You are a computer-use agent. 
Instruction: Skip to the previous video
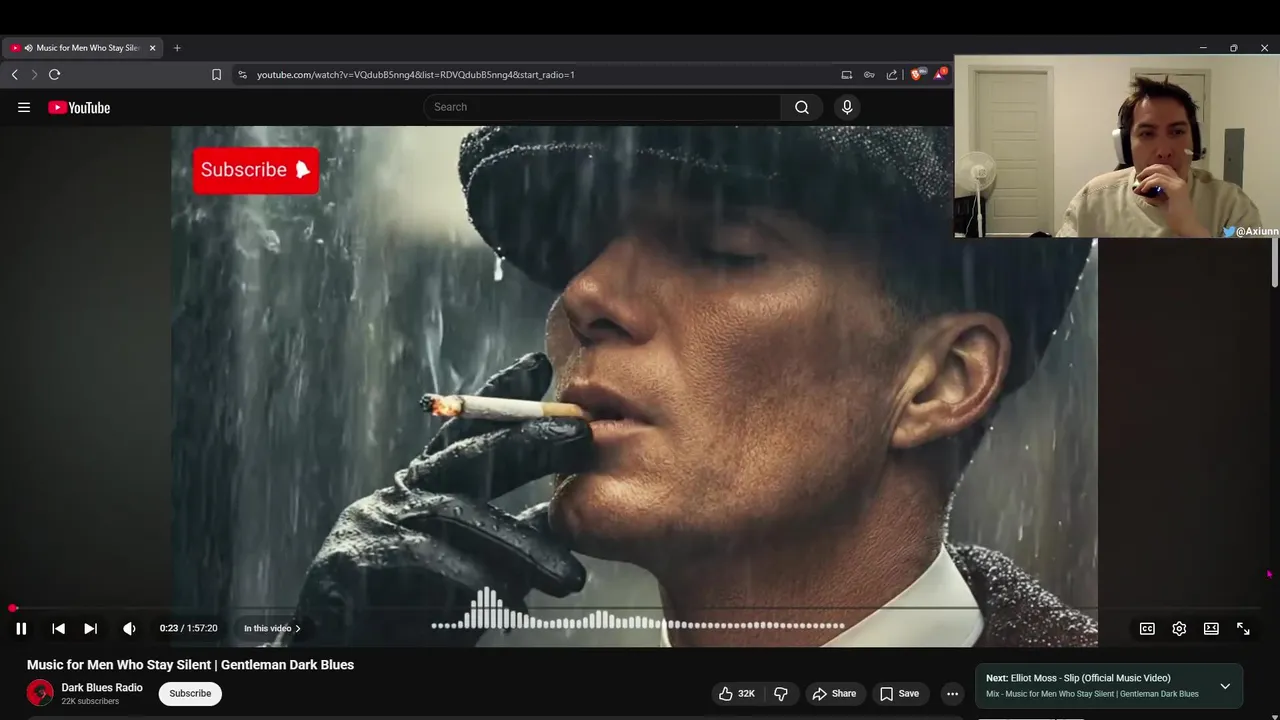(58, 628)
